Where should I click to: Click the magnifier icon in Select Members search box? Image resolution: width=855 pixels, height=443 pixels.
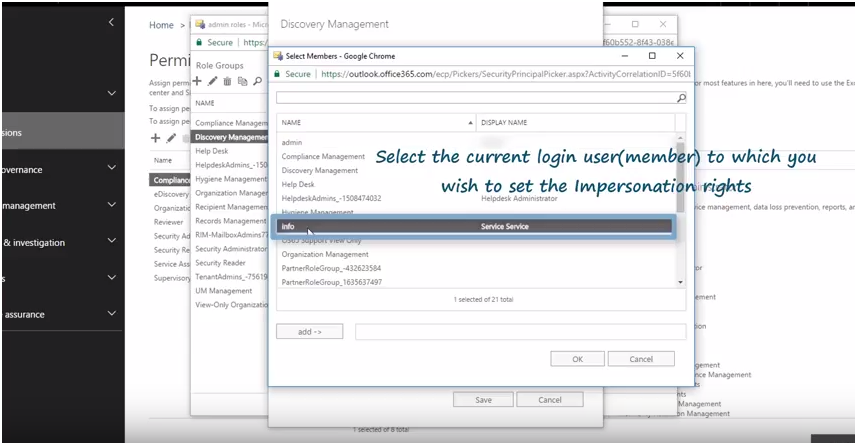tap(681, 98)
